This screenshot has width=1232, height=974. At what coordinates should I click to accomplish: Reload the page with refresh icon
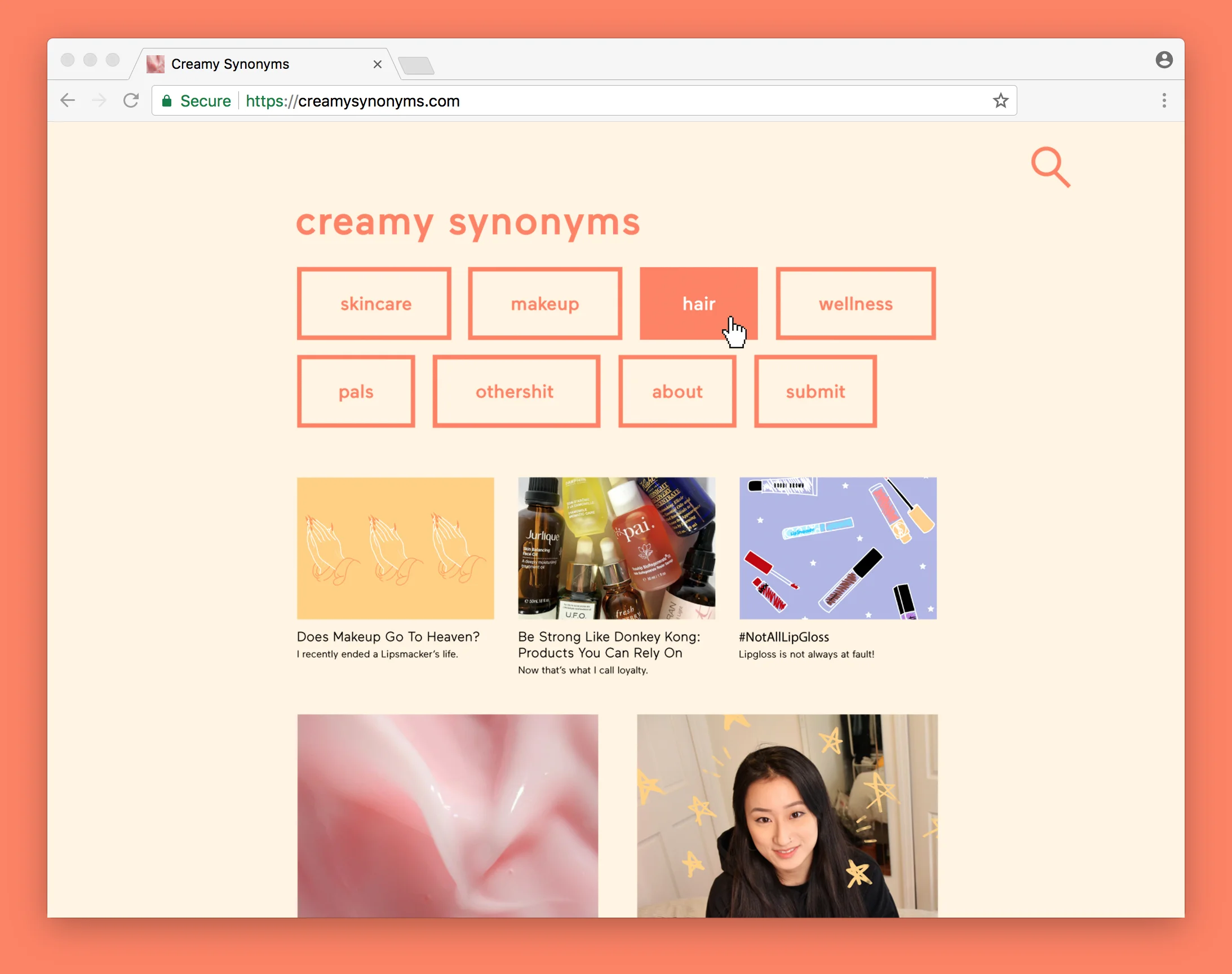click(131, 101)
